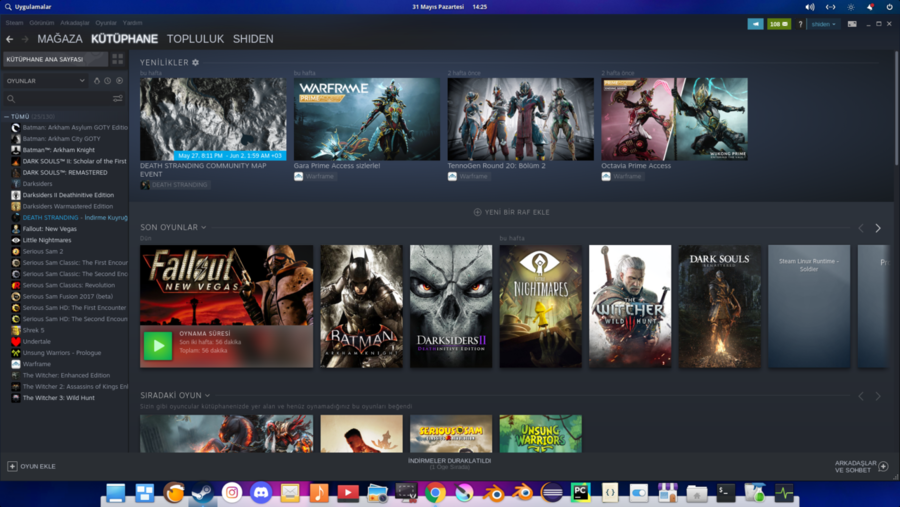Go to the MAĞAZA tab
Screen dimensions: 900x507
(60, 39)
